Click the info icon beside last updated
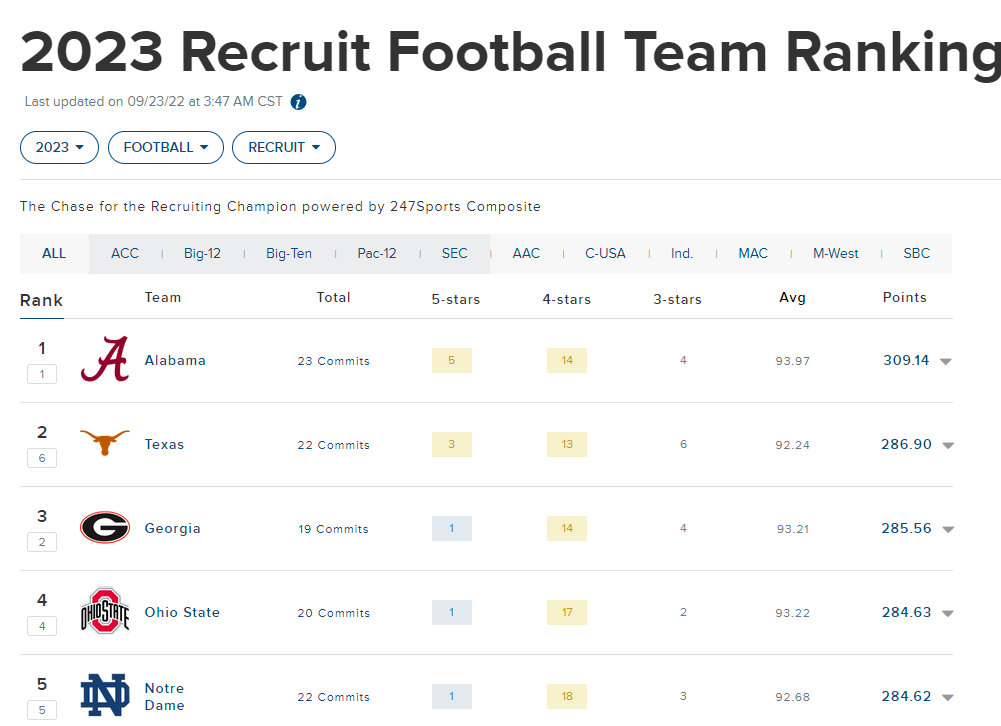 point(298,102)
